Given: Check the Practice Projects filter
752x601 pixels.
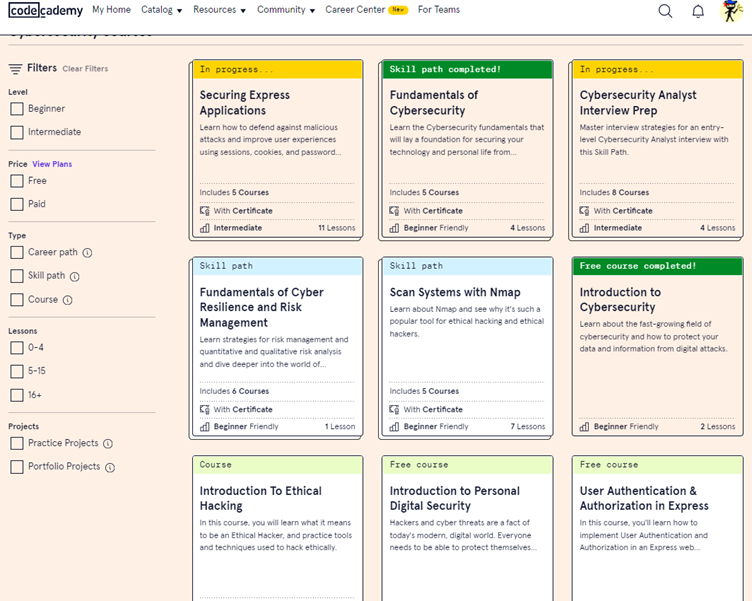Looking at the screenshot, I should (17, 443).
